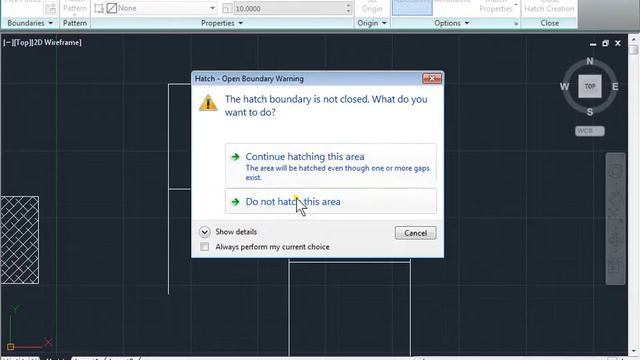Minimize the drawing viewport window
This screenshot has width=640, height=360.
pos(593,43)
